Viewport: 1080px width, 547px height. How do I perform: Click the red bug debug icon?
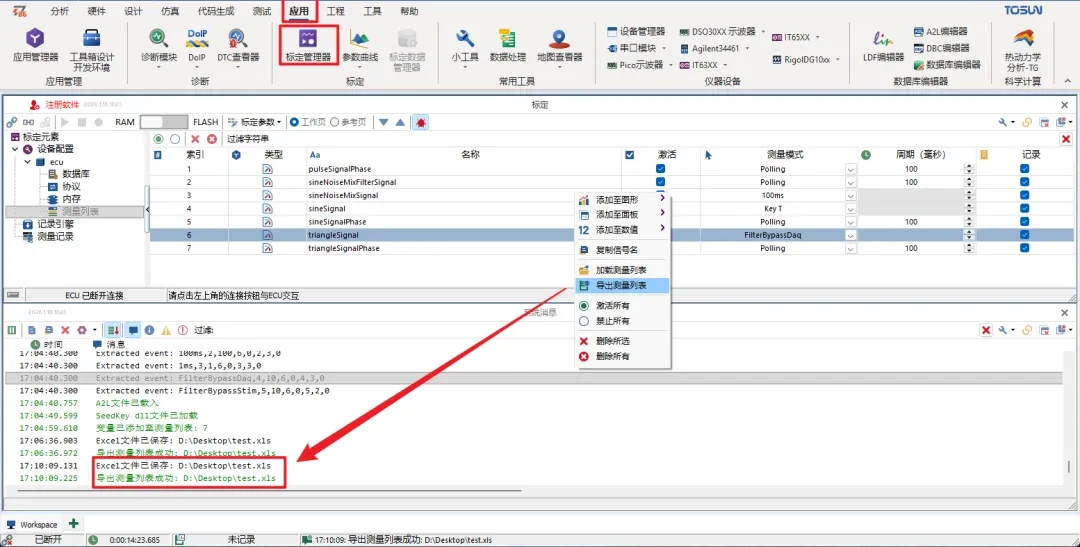coord(420,122)
